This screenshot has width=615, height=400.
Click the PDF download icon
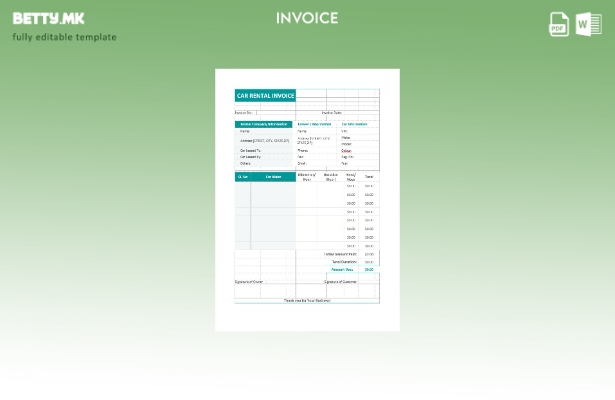pos(559,24)
